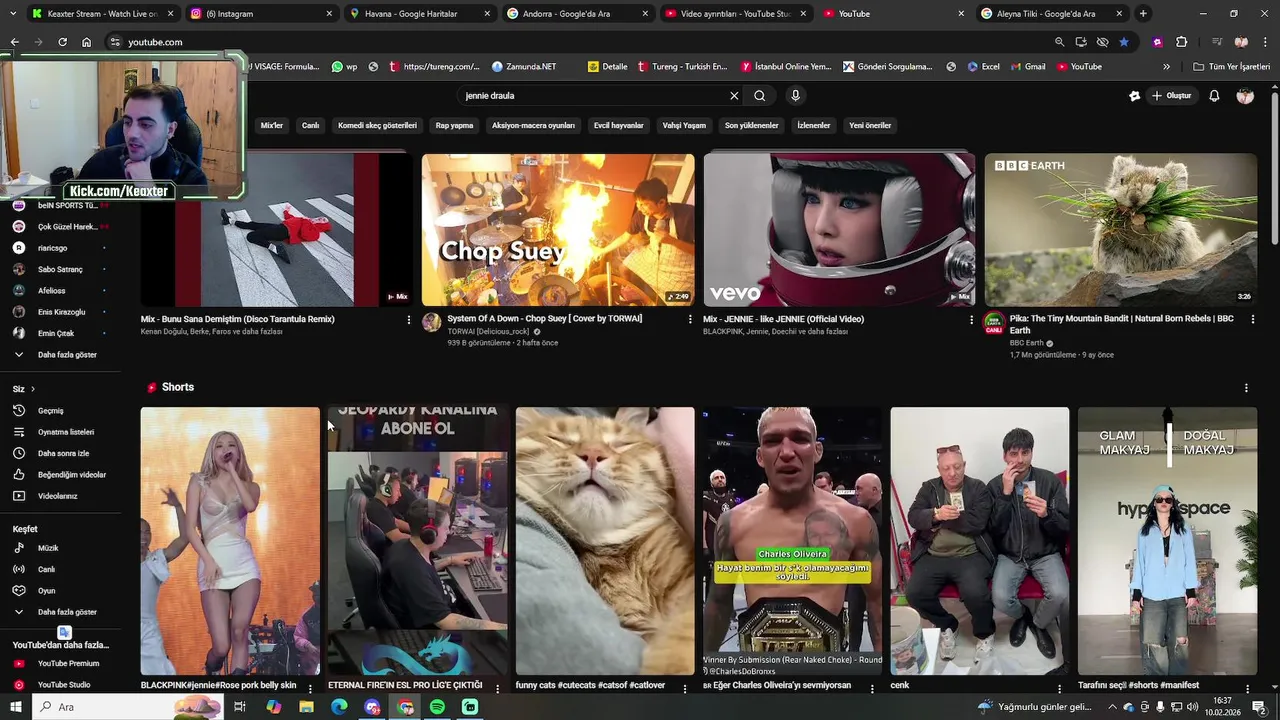Select Son yüklenenler filter chip
Viewport: 1280px width, 720px height.
pos(751,126)
